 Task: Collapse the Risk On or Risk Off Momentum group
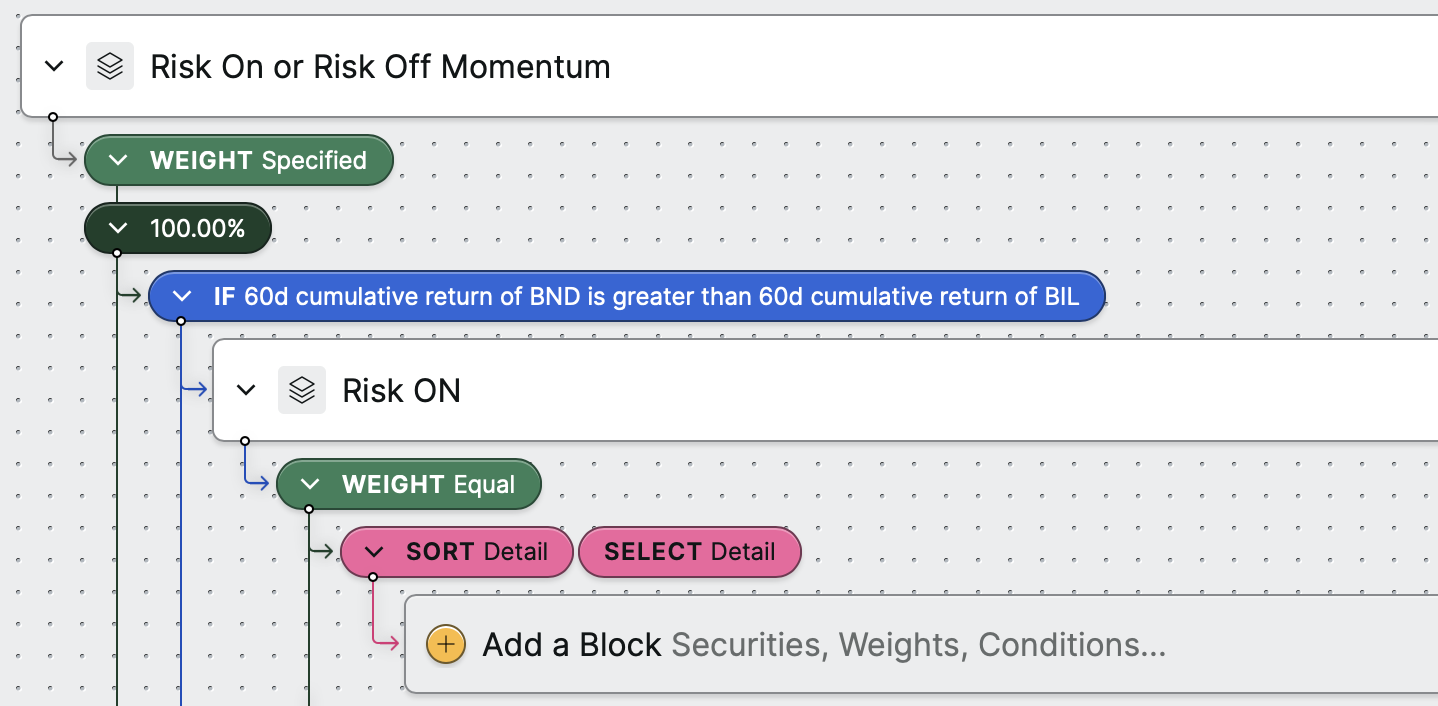[x=54, y=67]
